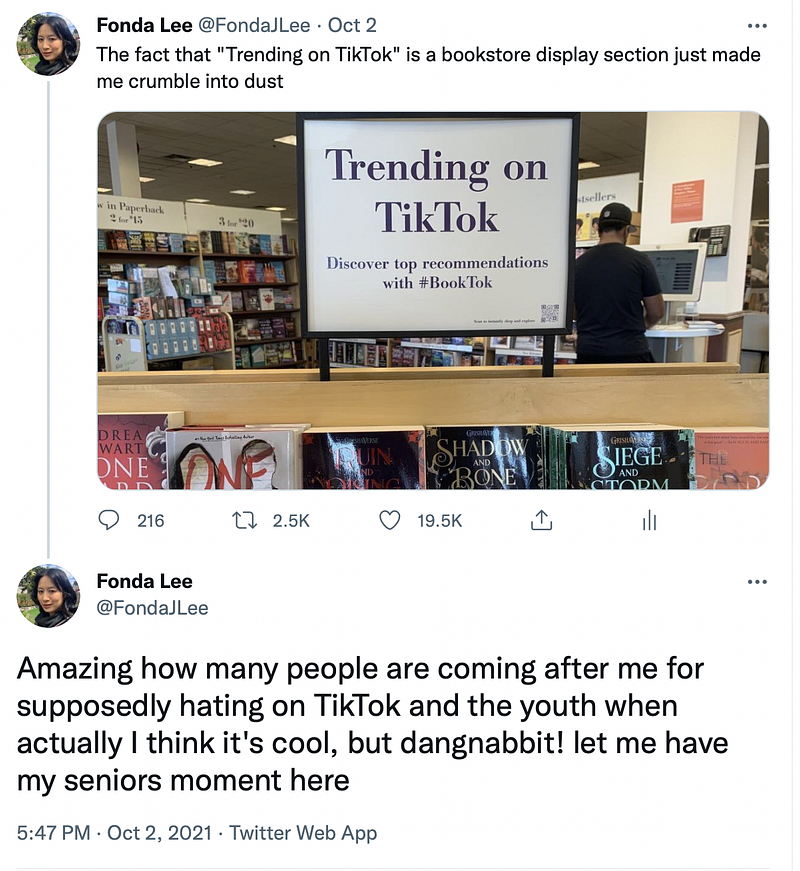The height and width of the screenshot is (871, 800).
Task: Click the profile picture on second tweet
Action: [48, 596]
